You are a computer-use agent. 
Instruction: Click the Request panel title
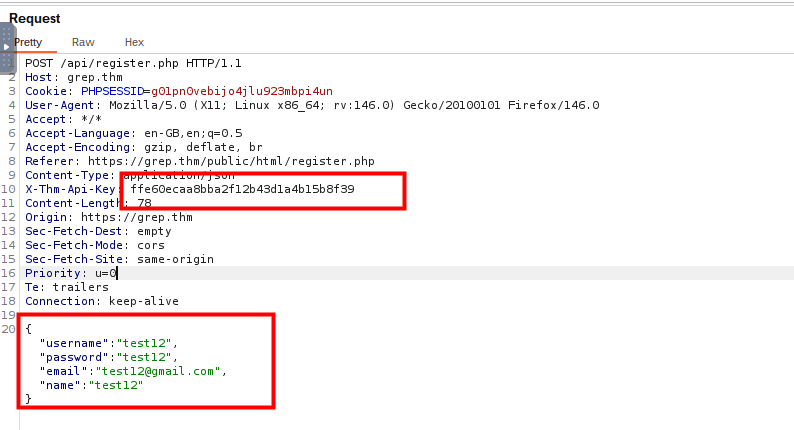35,18
